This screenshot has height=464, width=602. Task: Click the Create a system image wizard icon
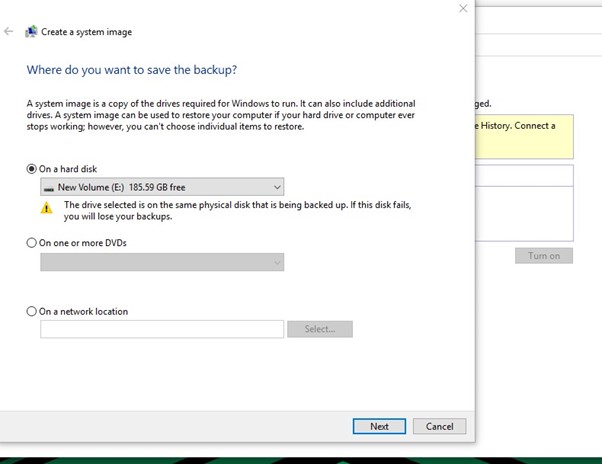coord(31,32)
